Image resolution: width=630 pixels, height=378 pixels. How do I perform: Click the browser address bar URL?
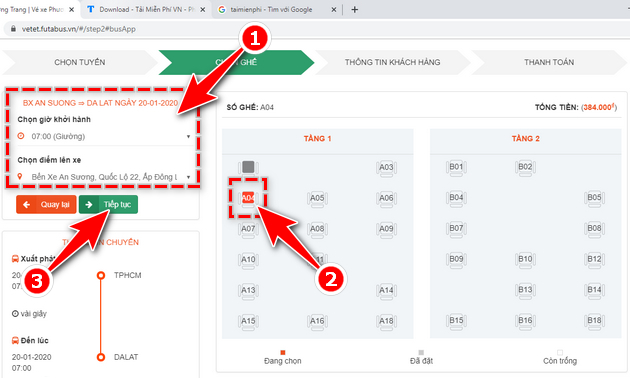79,29
